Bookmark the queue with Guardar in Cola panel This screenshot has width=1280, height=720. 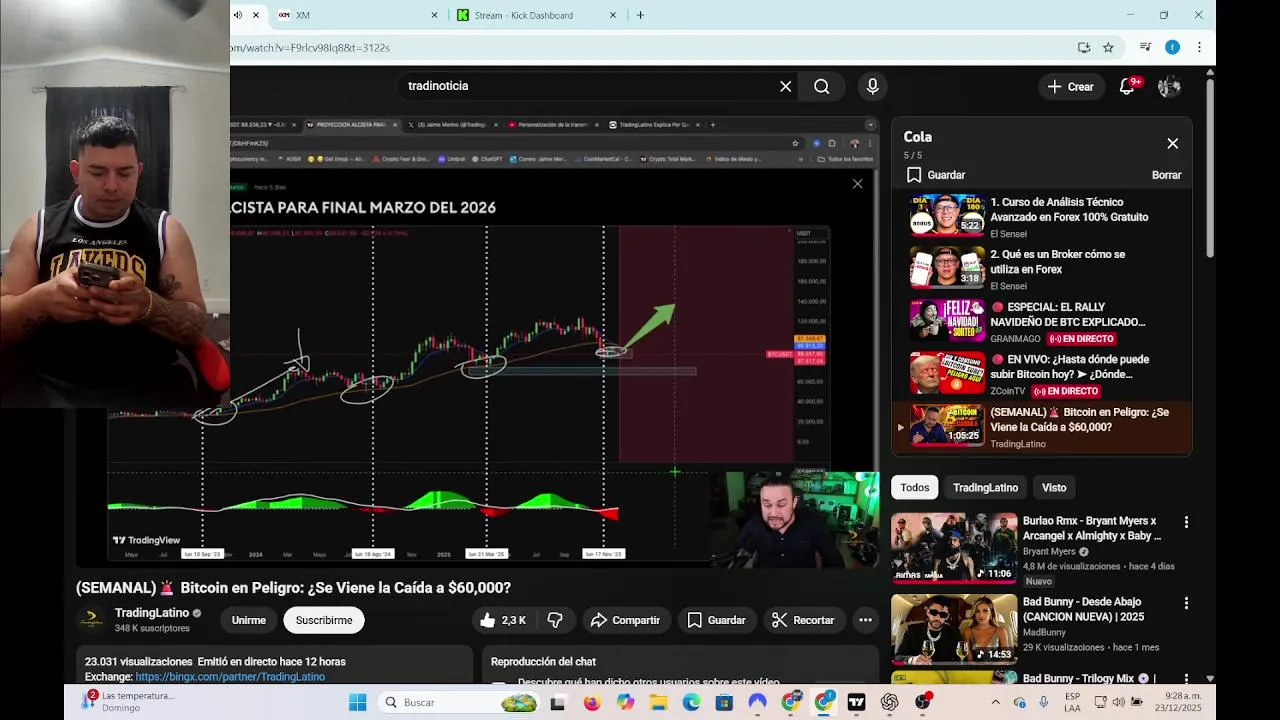coord(936,175)
